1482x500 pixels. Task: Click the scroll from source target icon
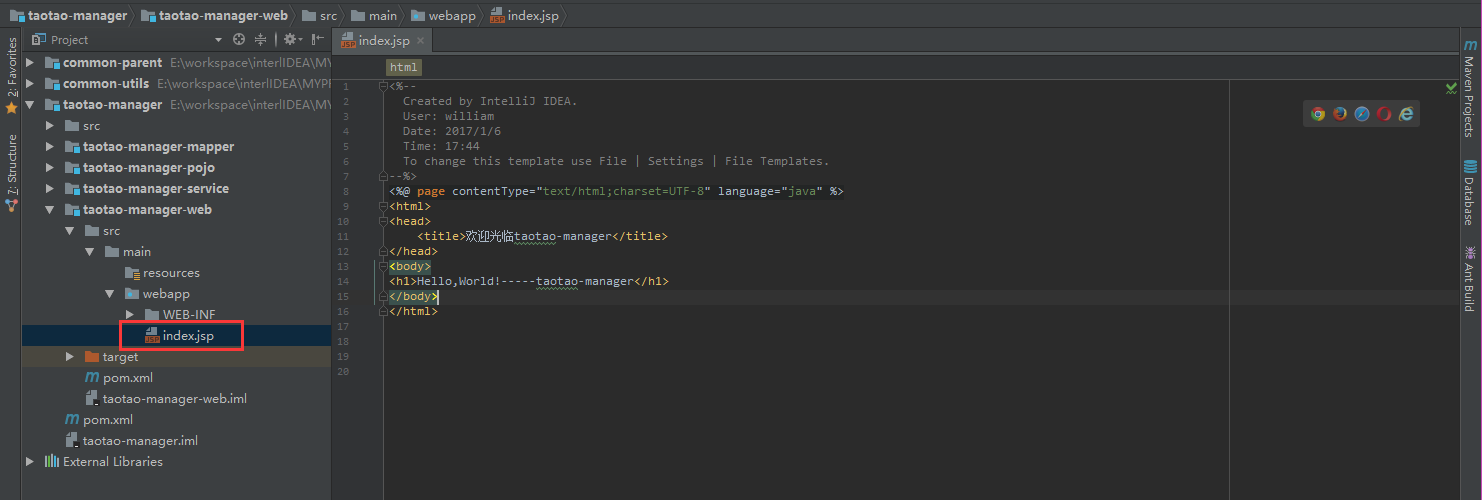[239, 40]
